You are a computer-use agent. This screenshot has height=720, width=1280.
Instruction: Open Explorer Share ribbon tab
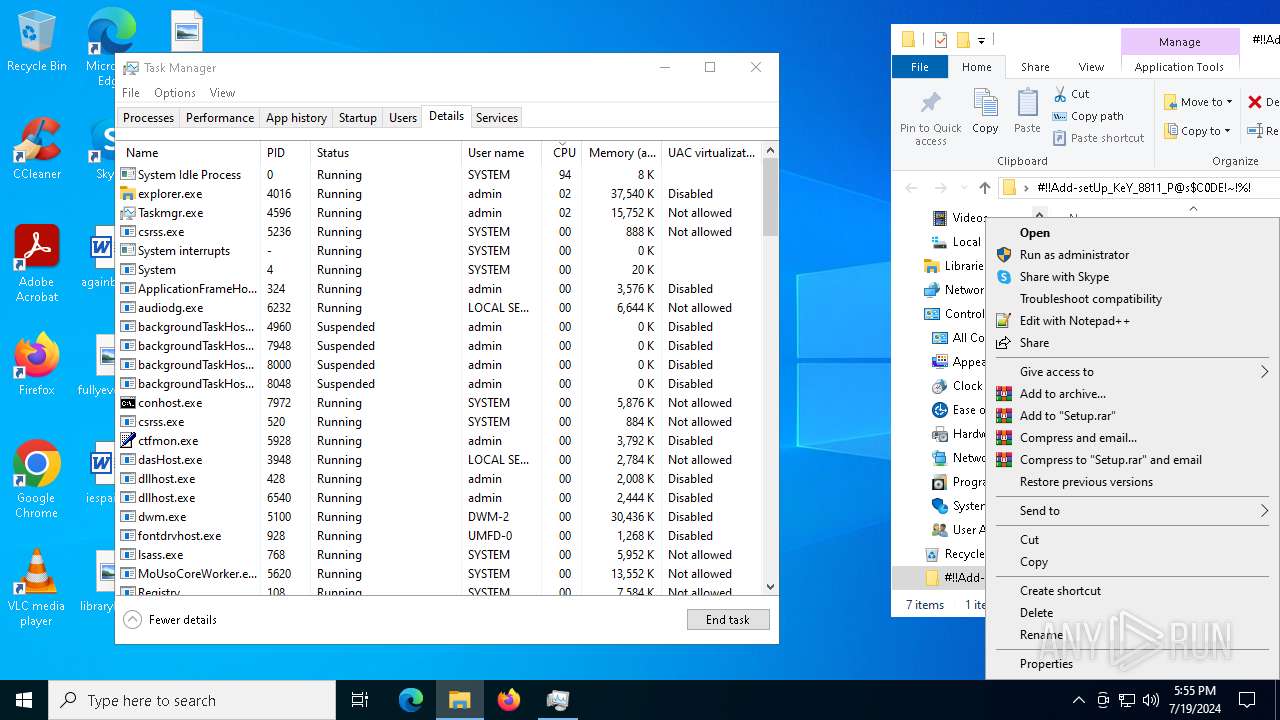(x=1035, y=67)
